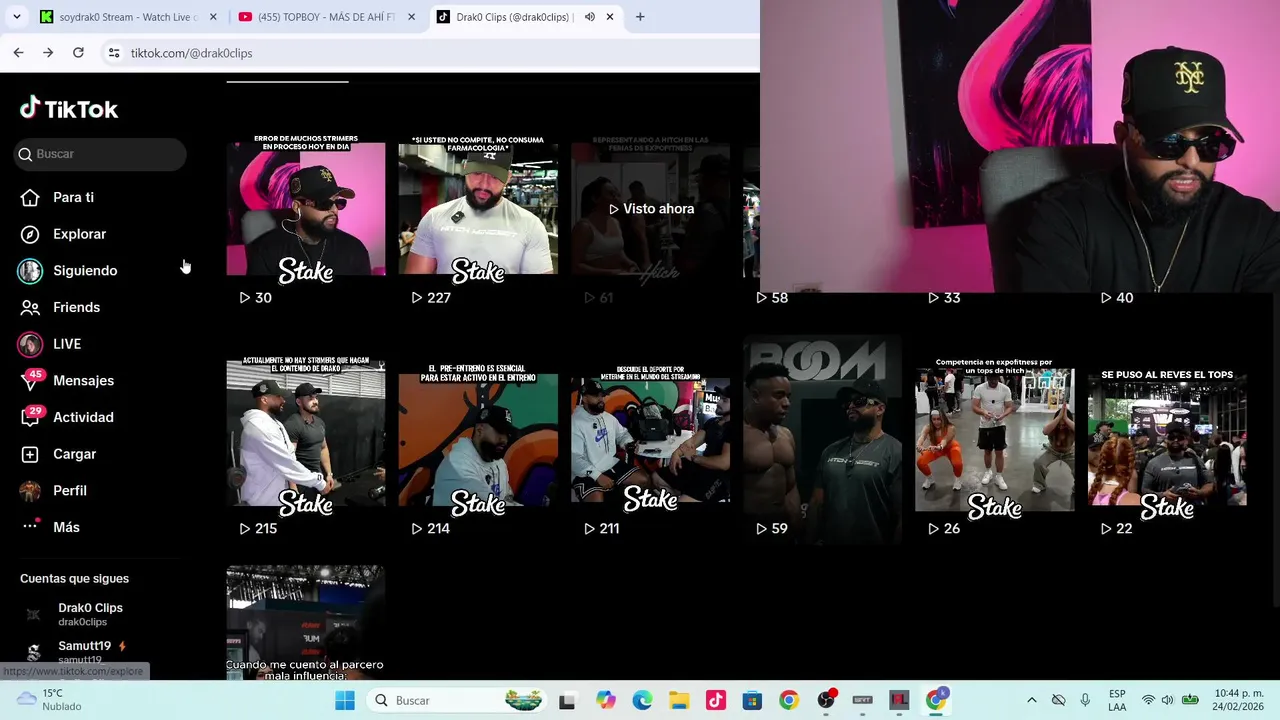Open clock showing 10:44 p. m.
Screen dimensions: 1280x720
coord(1238,700)
